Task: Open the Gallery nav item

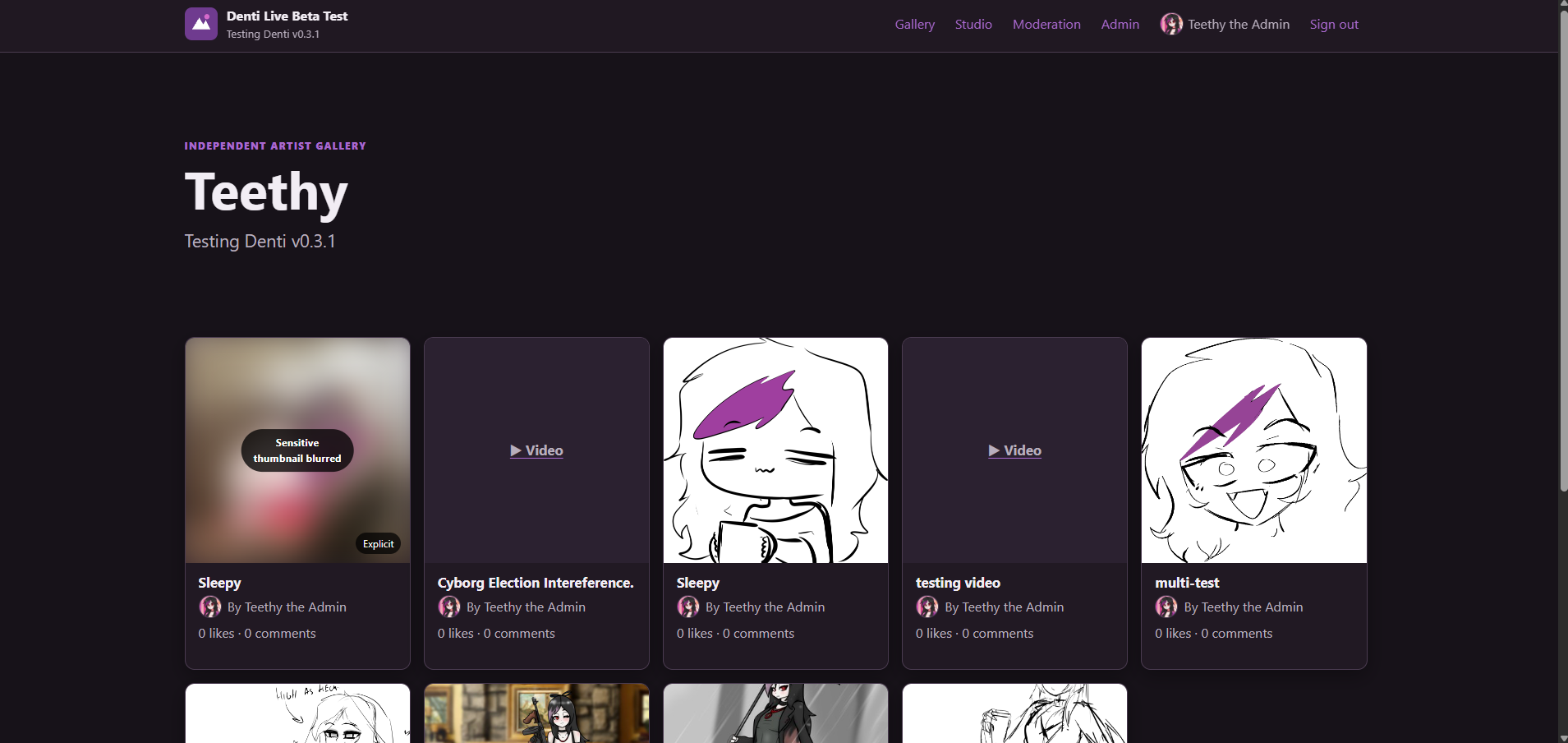Action: click(x=915, y=24)
